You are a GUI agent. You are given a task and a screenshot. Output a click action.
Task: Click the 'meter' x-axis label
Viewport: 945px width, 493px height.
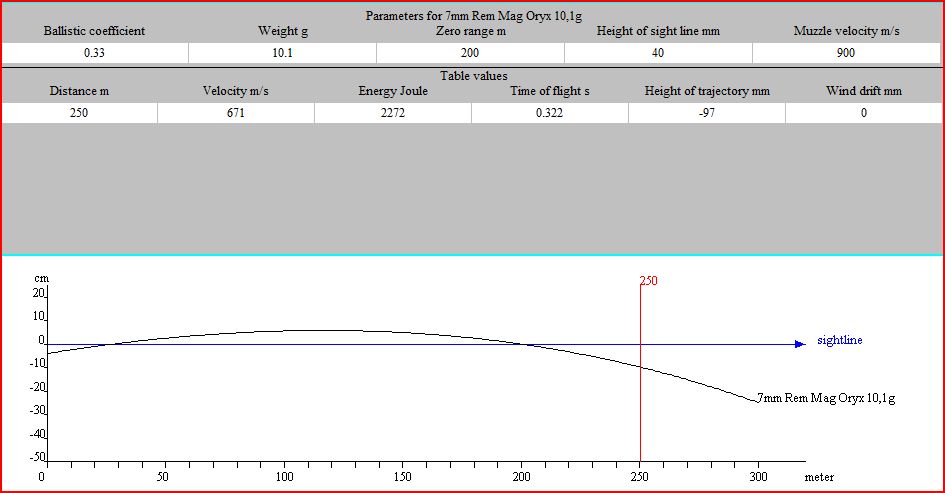(819, 478)
